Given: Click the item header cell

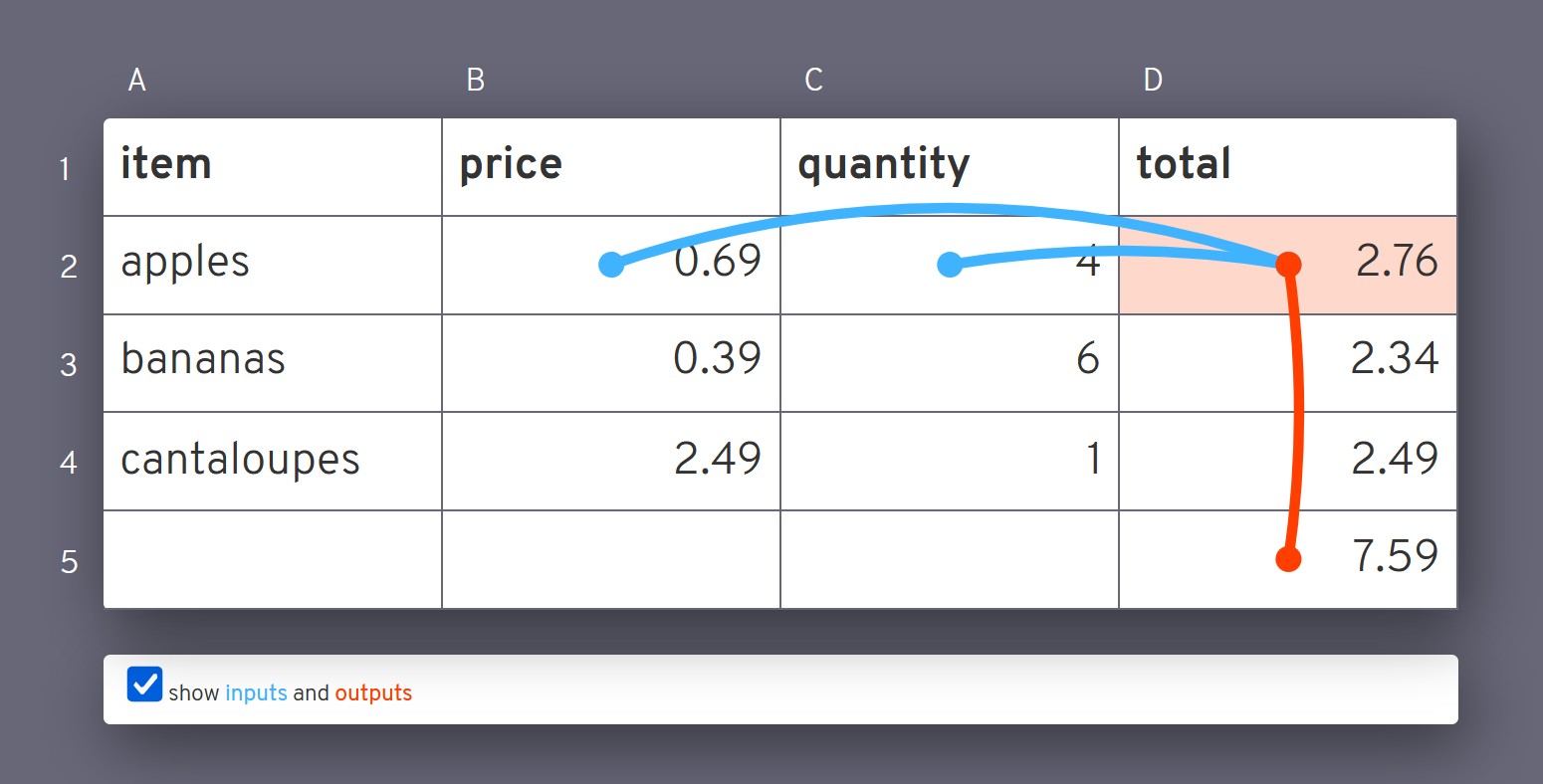Looking at the screenshot, I should point(272,166).
